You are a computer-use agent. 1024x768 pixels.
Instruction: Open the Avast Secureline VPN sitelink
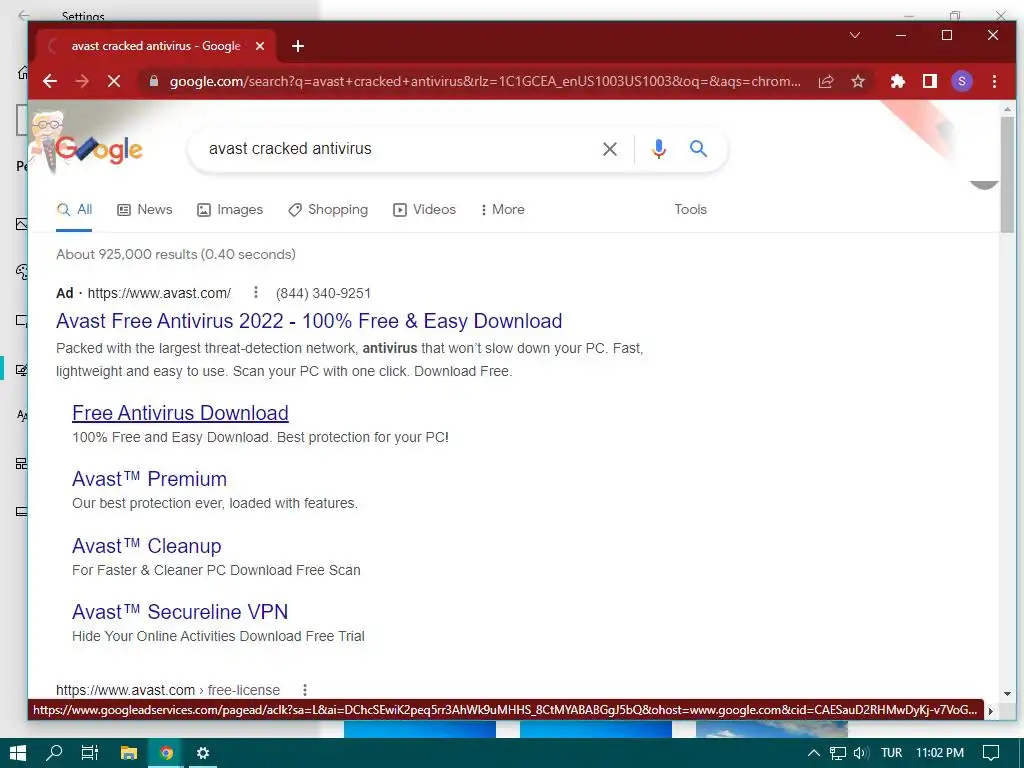tap(180, 612)
